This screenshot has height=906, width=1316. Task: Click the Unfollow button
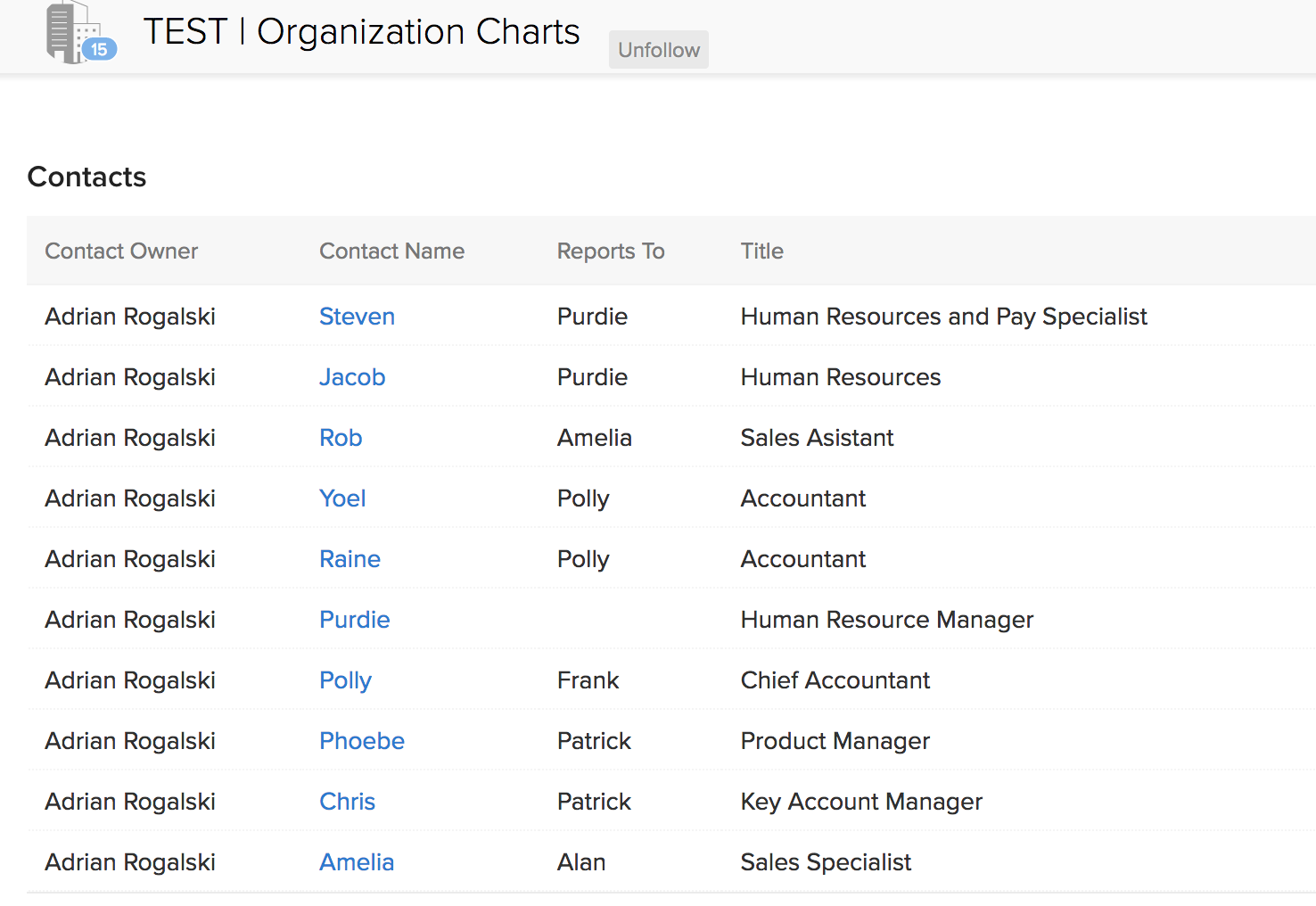click(659, 50)
